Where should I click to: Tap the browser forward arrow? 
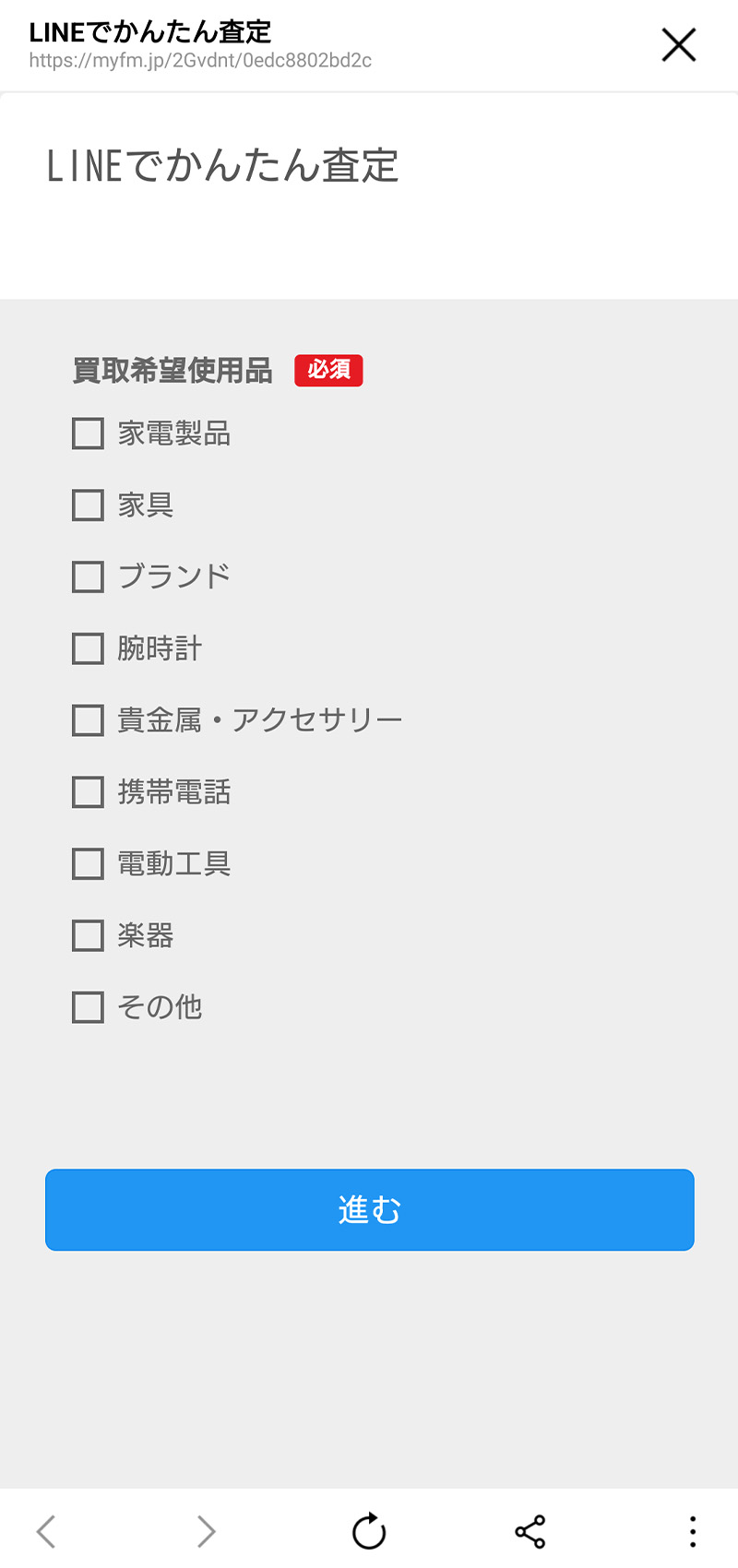coord(206,1531)
